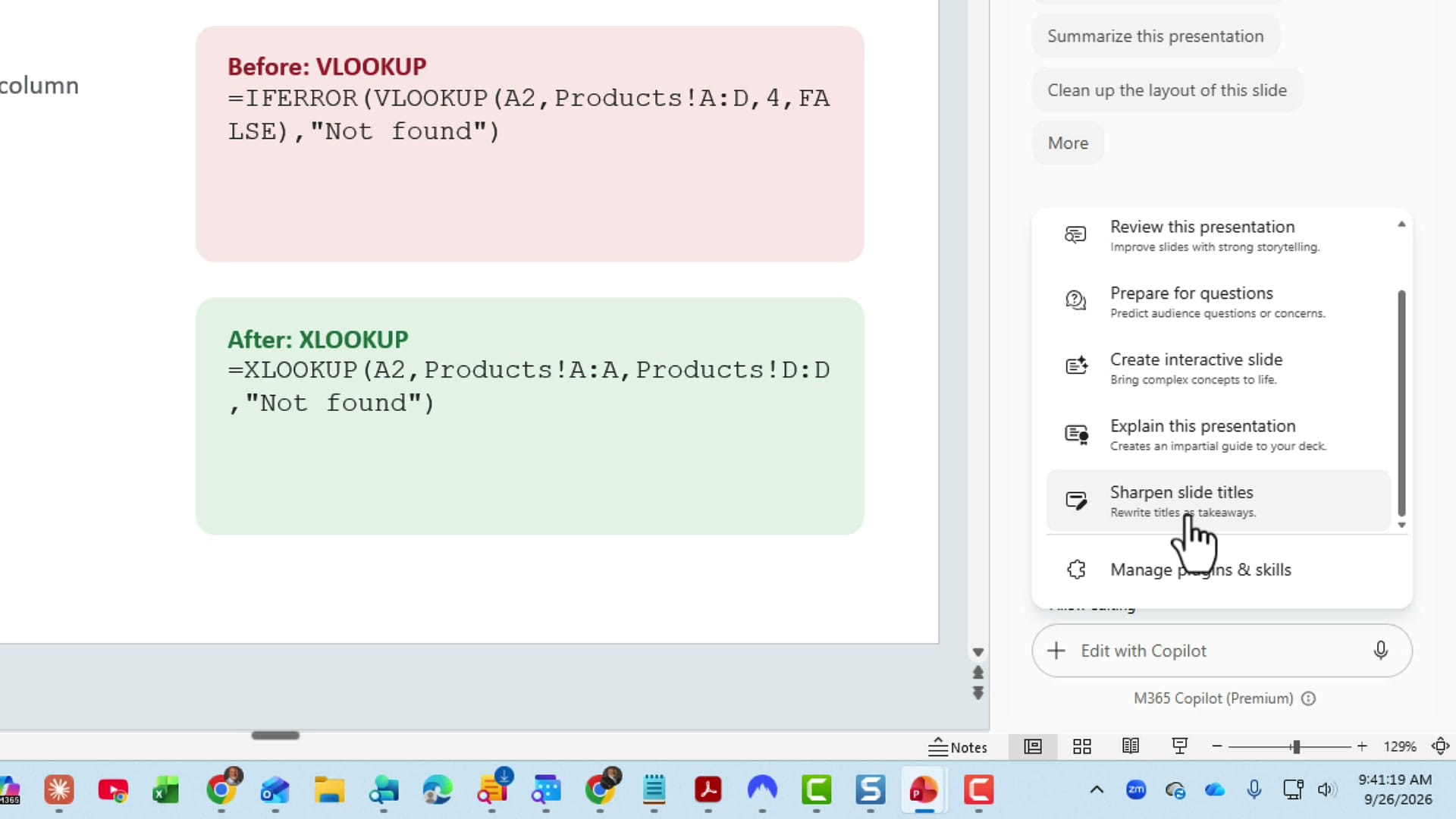Go to next slide arrow button

coord(978,693)
